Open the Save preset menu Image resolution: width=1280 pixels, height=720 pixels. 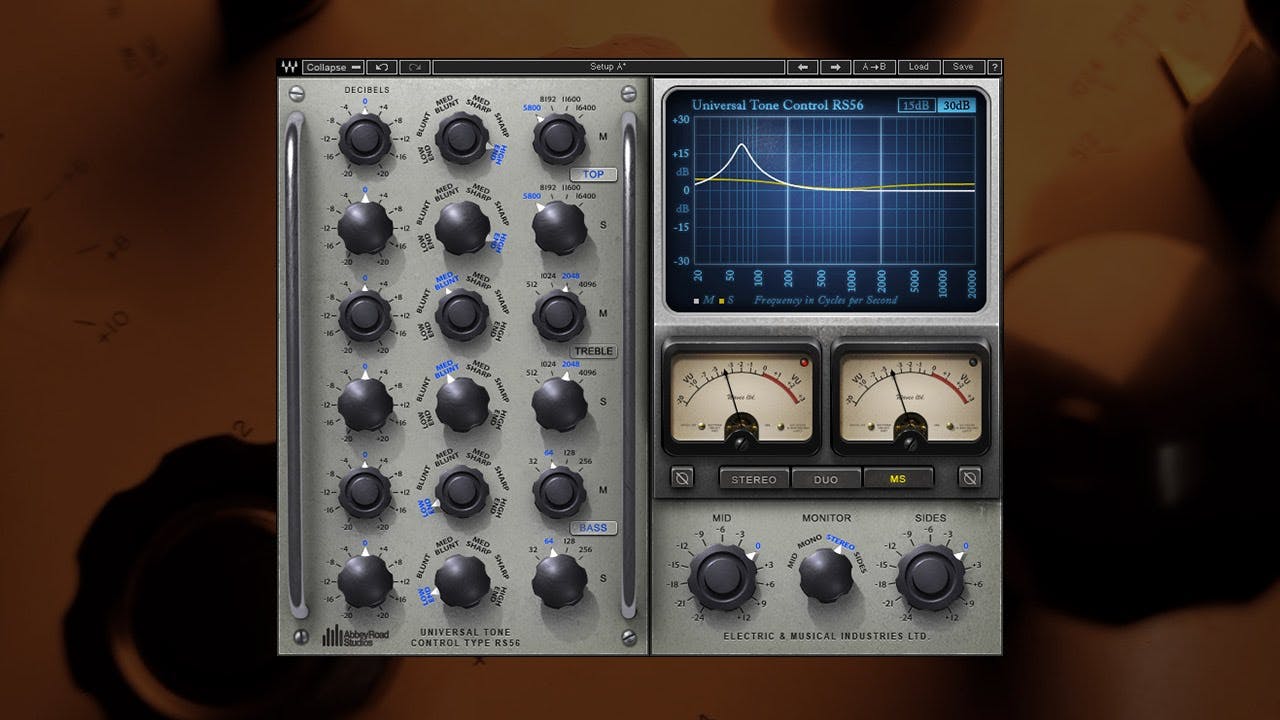962,66
